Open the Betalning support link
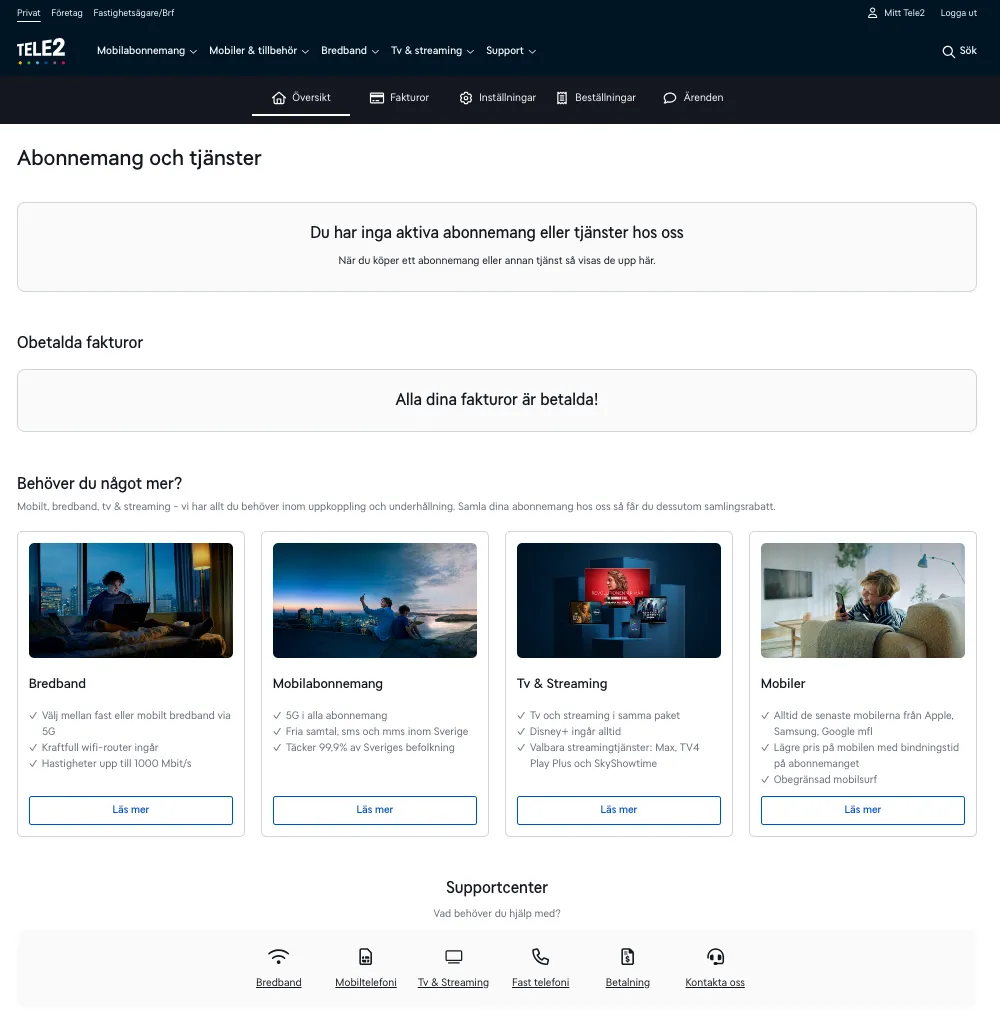The image size is (1000, 1024). tap(628, 982)
